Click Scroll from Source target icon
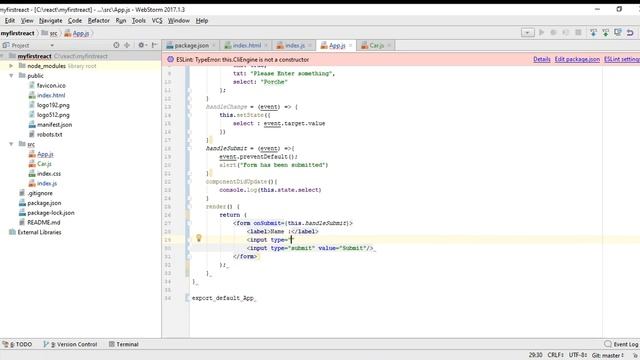Screen dimensions: 640x360 coord(116,45)
